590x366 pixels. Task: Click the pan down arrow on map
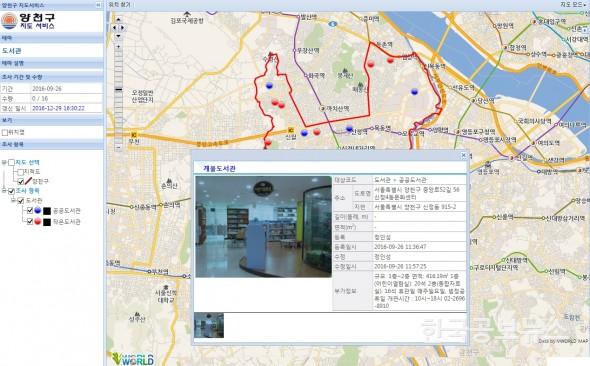119,36
